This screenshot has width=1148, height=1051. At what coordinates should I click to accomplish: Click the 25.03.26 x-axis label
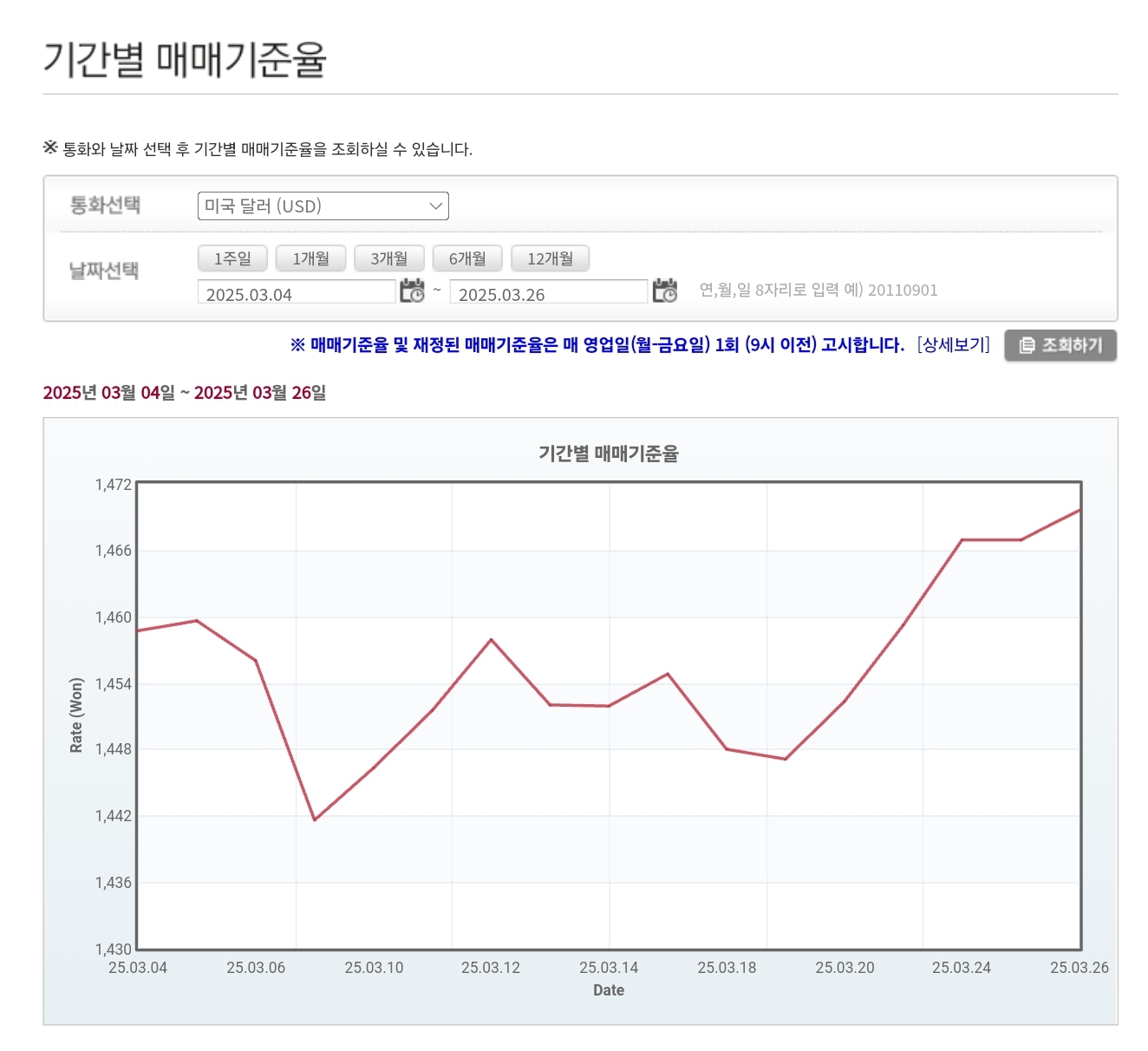click(1080, 968)
